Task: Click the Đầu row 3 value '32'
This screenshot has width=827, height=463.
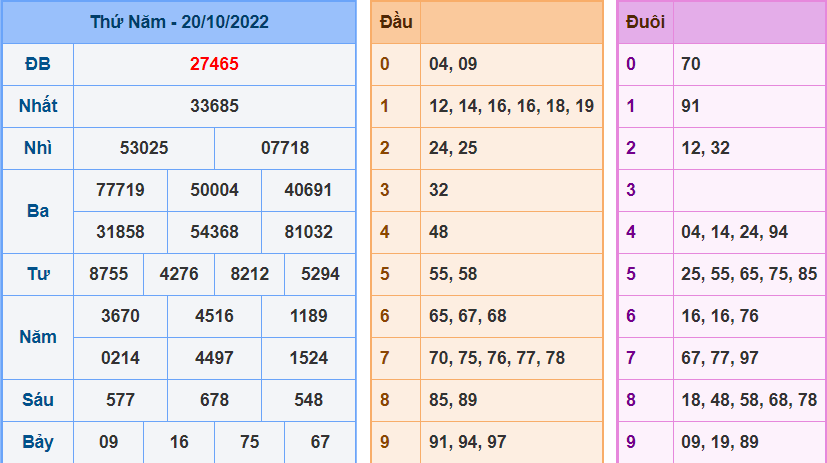Action: (439, 190)
